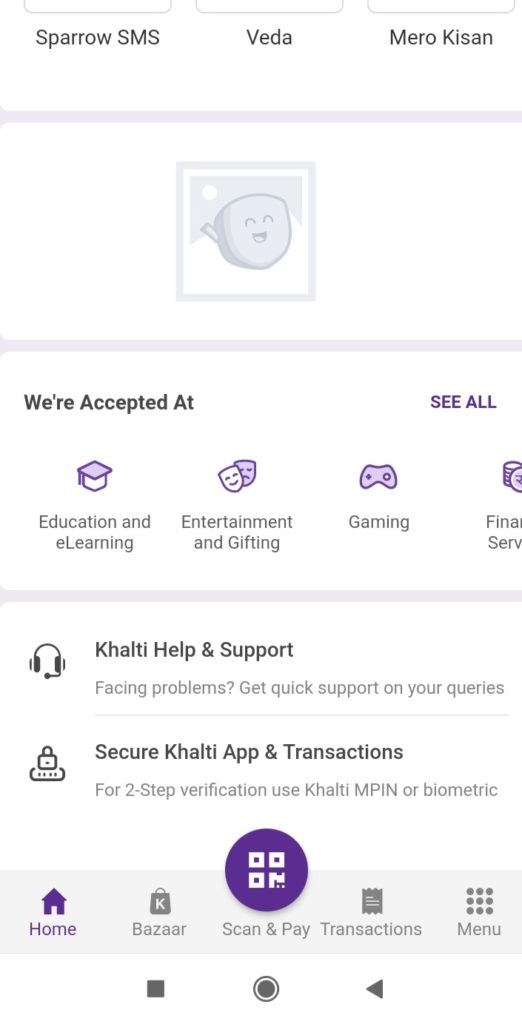
Task: Click SEE ALL for accepted merchants
Action: pyautogui.click(x=463, y=402)
